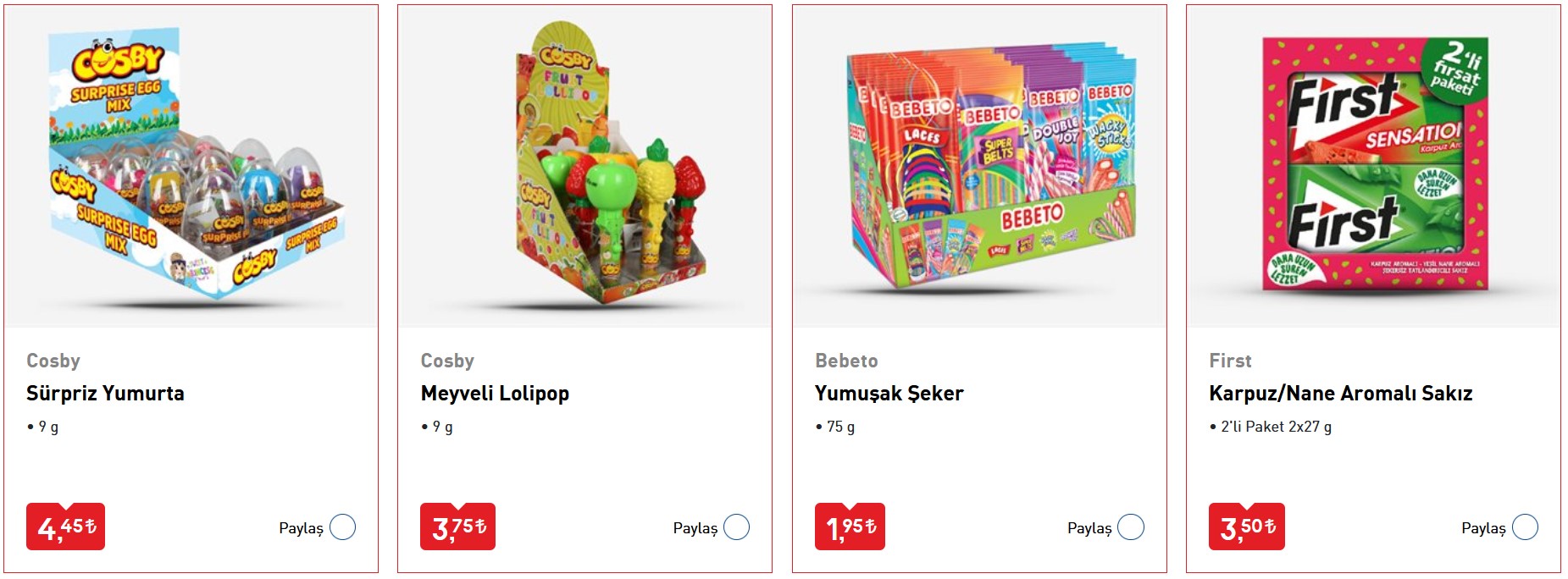Viewport: 1568px width, 579px height.
Task: Open the First Sensations gum image
Action: pos(1373,167)
